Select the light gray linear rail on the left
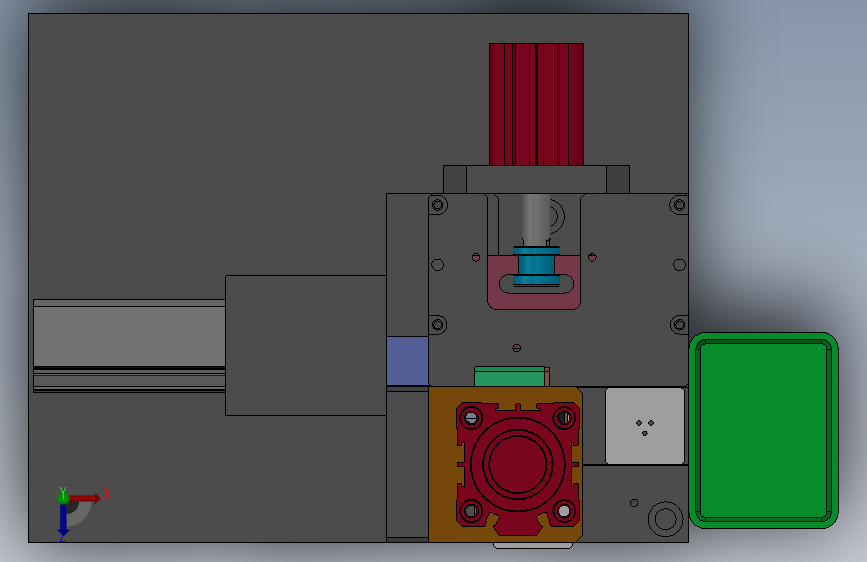Screen dimensions: 867x562 coord(129,346)
